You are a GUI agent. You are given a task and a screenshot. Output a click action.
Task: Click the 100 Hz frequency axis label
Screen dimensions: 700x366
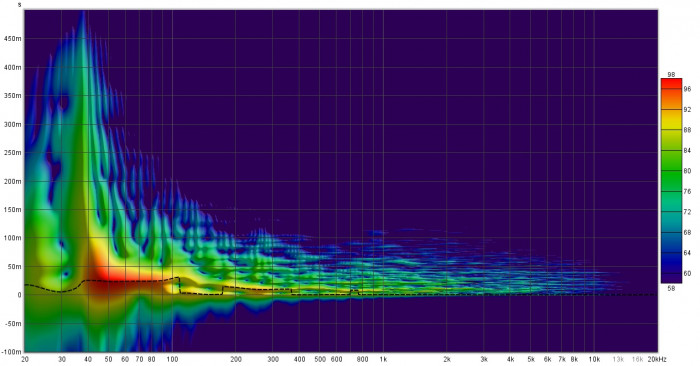pyautogui.click(x=172, y=359)
